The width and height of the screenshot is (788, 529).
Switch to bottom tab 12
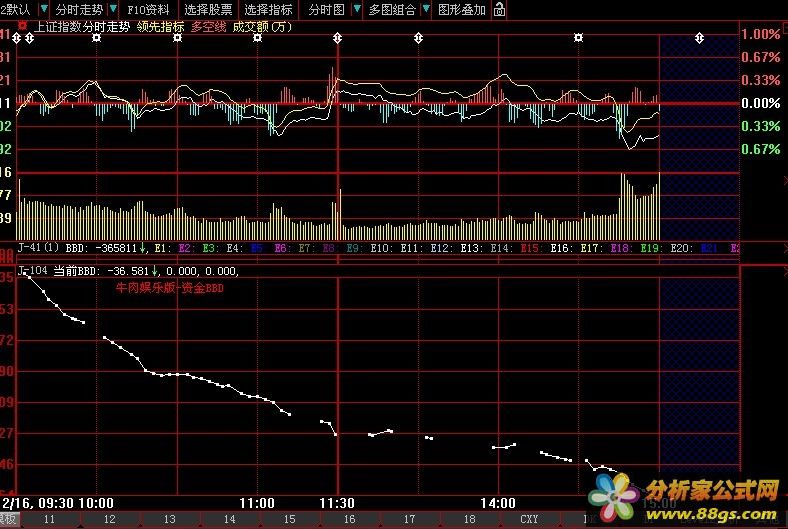click(110, 519)
